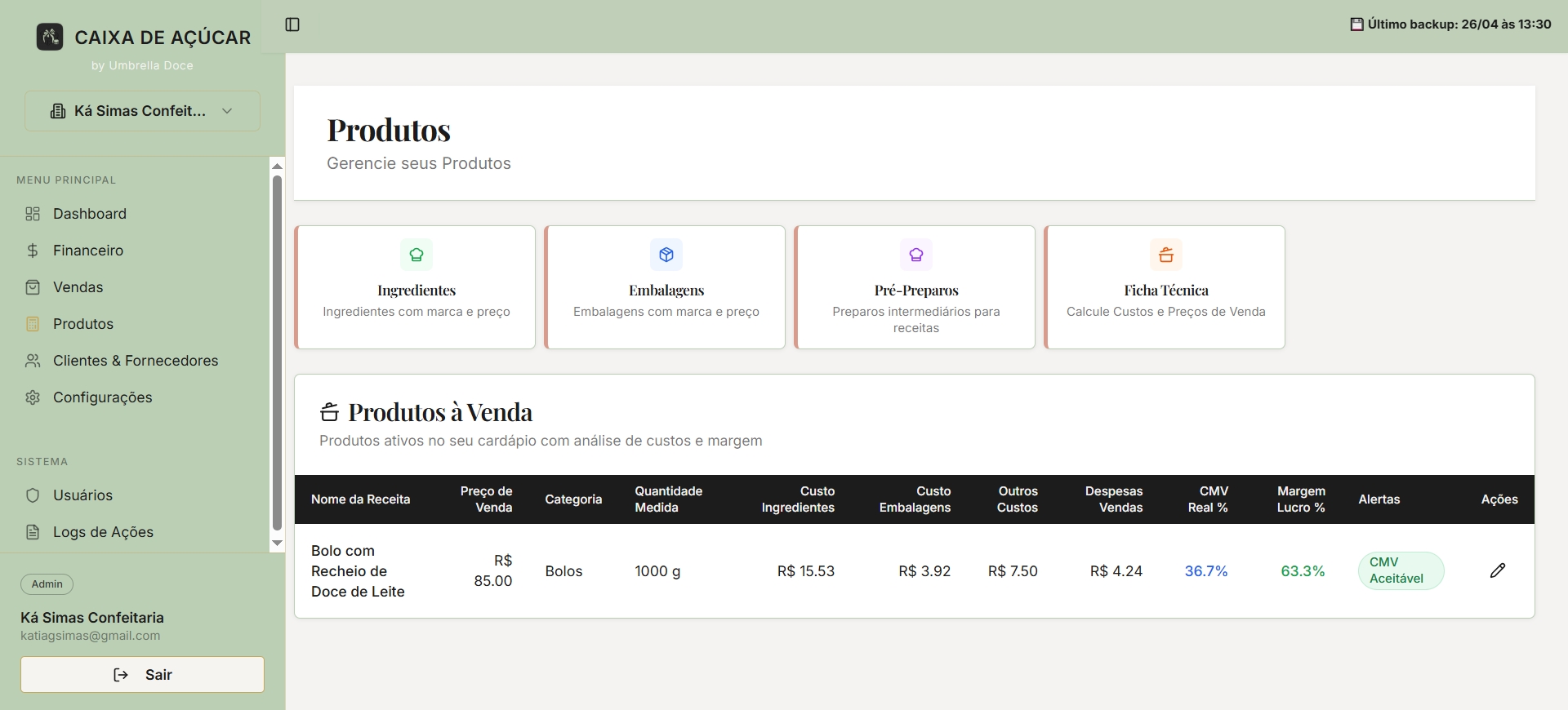This screenshot has height=710, width=1568.
Task: Edit Bolo com Recheio pencil icon
Action: pos(1497,570)
